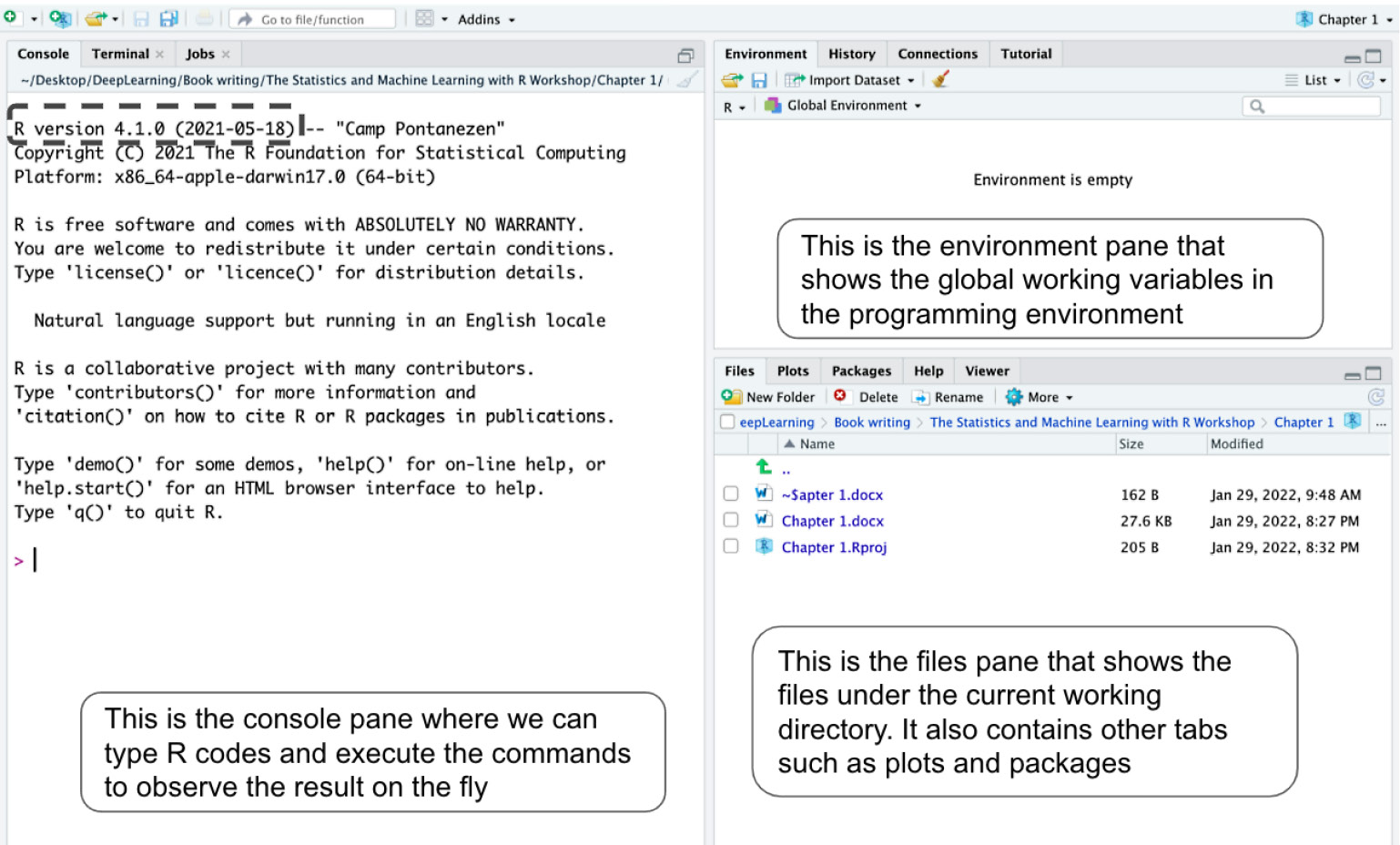Check the ~$apter 1.docx checkbox
1400x845 pixels.
730,494
